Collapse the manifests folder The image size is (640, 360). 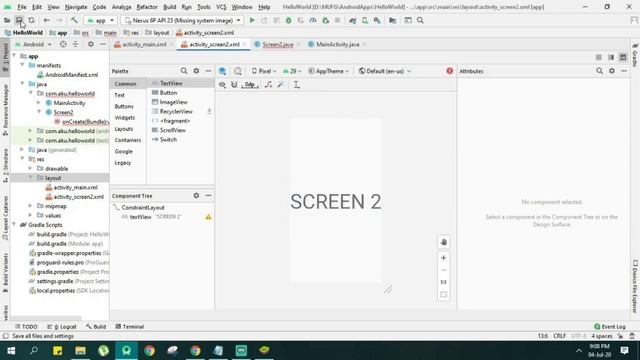click(x=22, y=65)
